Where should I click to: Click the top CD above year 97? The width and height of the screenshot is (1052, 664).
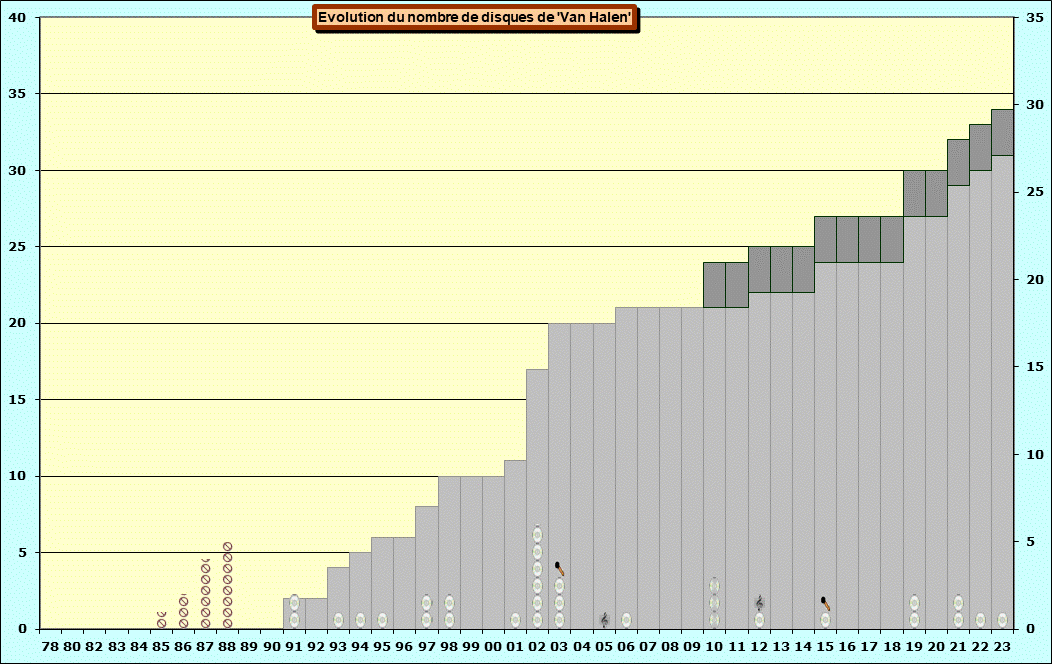(427, 602)
